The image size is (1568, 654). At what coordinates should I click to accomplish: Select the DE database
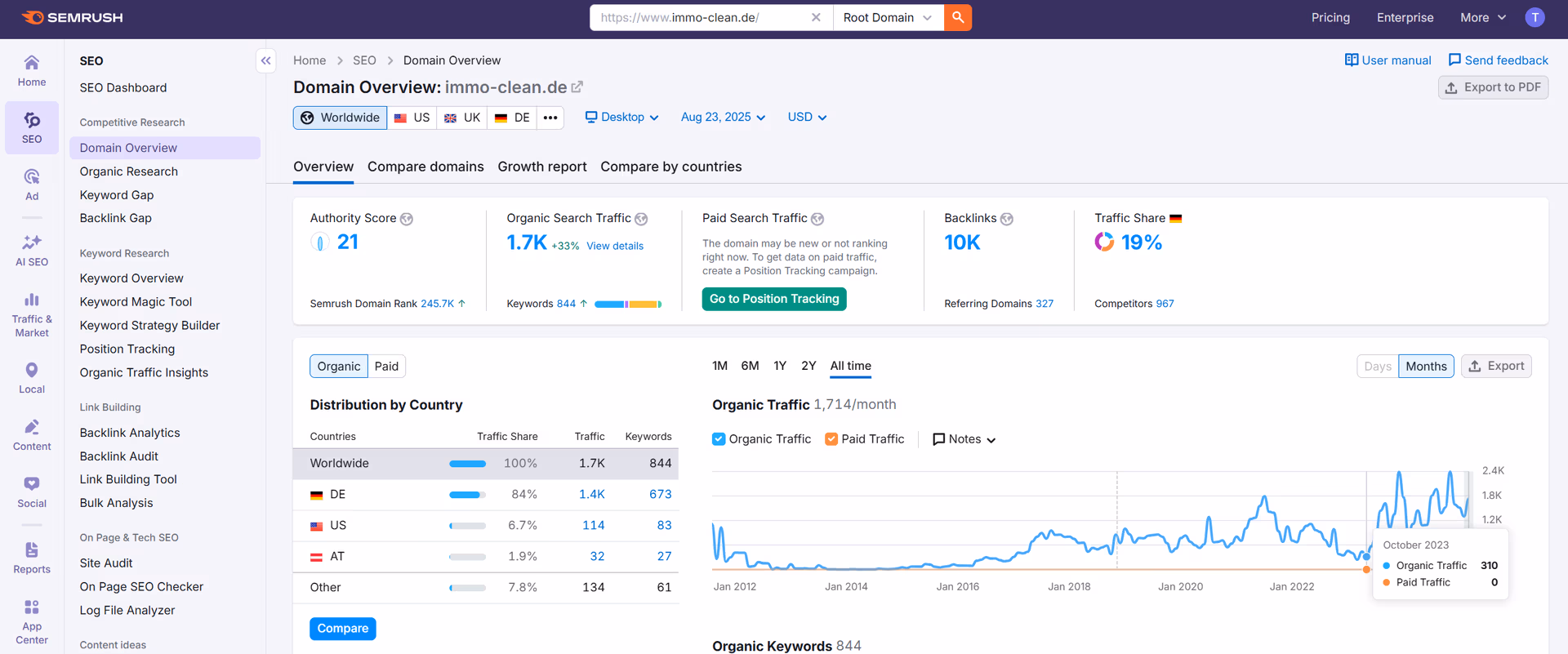[x=512, y=118]
